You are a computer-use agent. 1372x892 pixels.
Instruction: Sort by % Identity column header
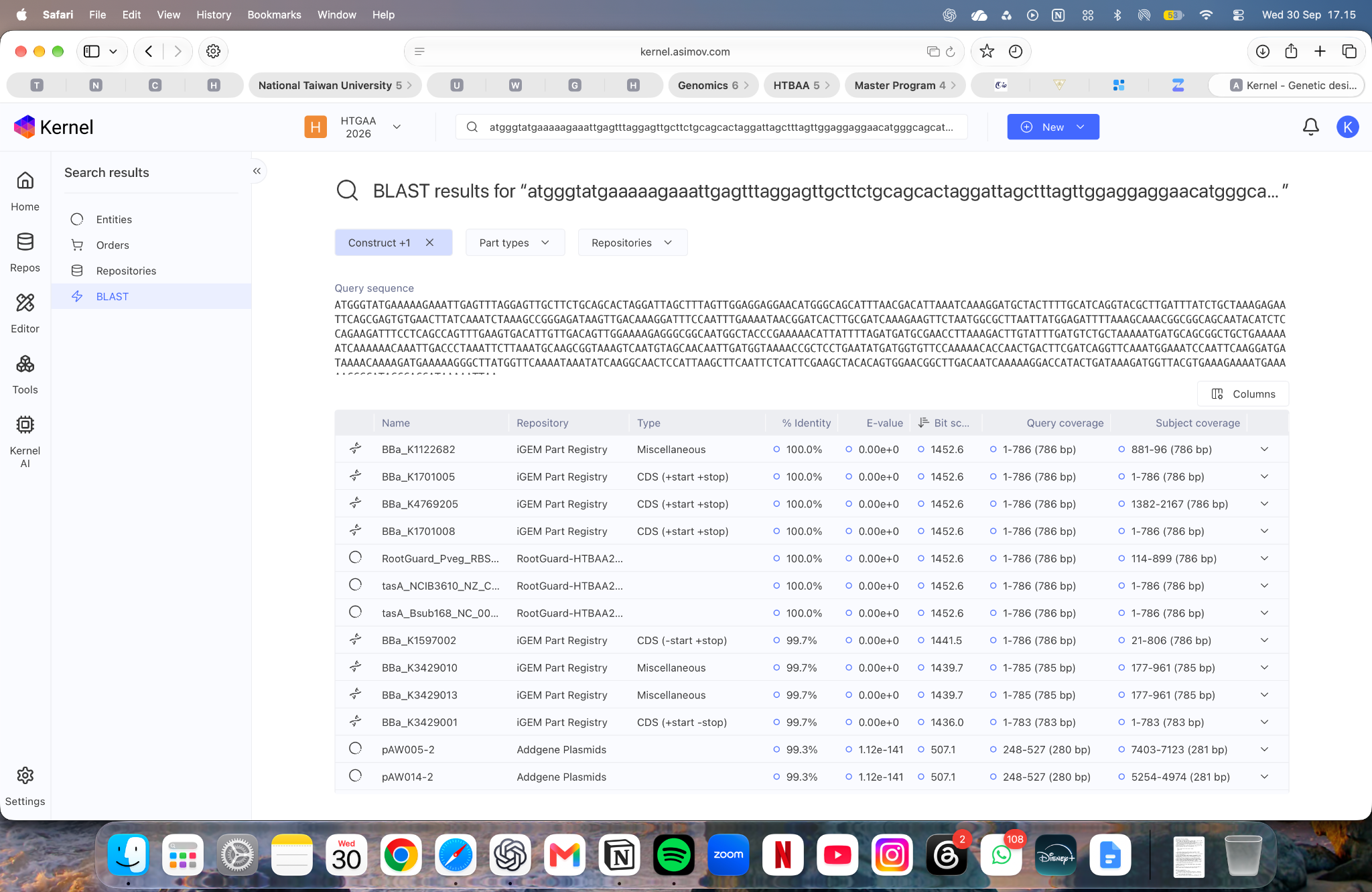806,423
